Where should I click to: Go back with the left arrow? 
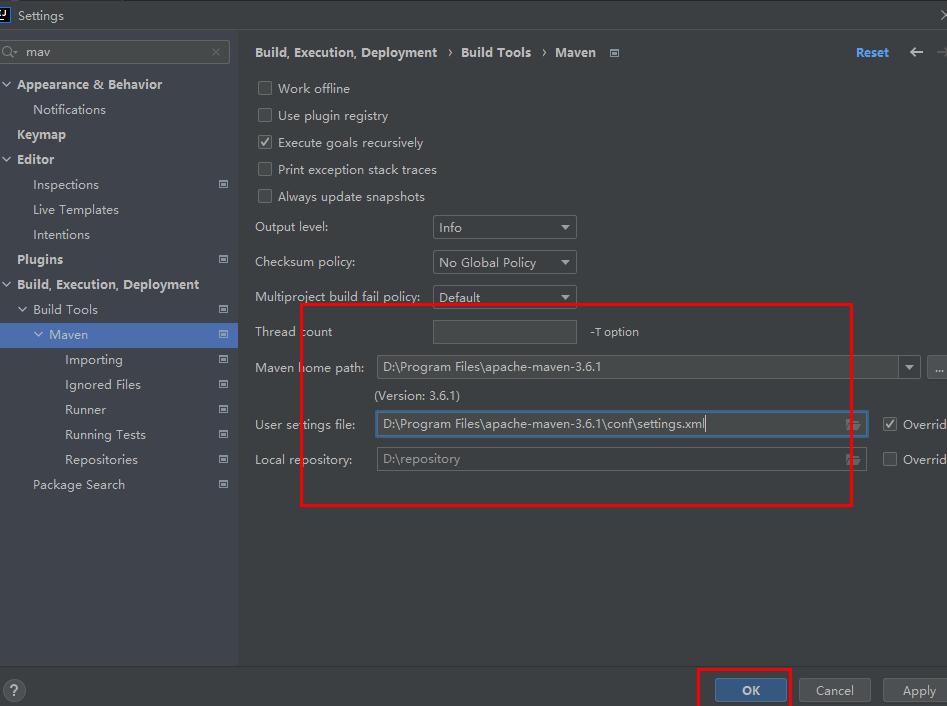pos(916,53)
